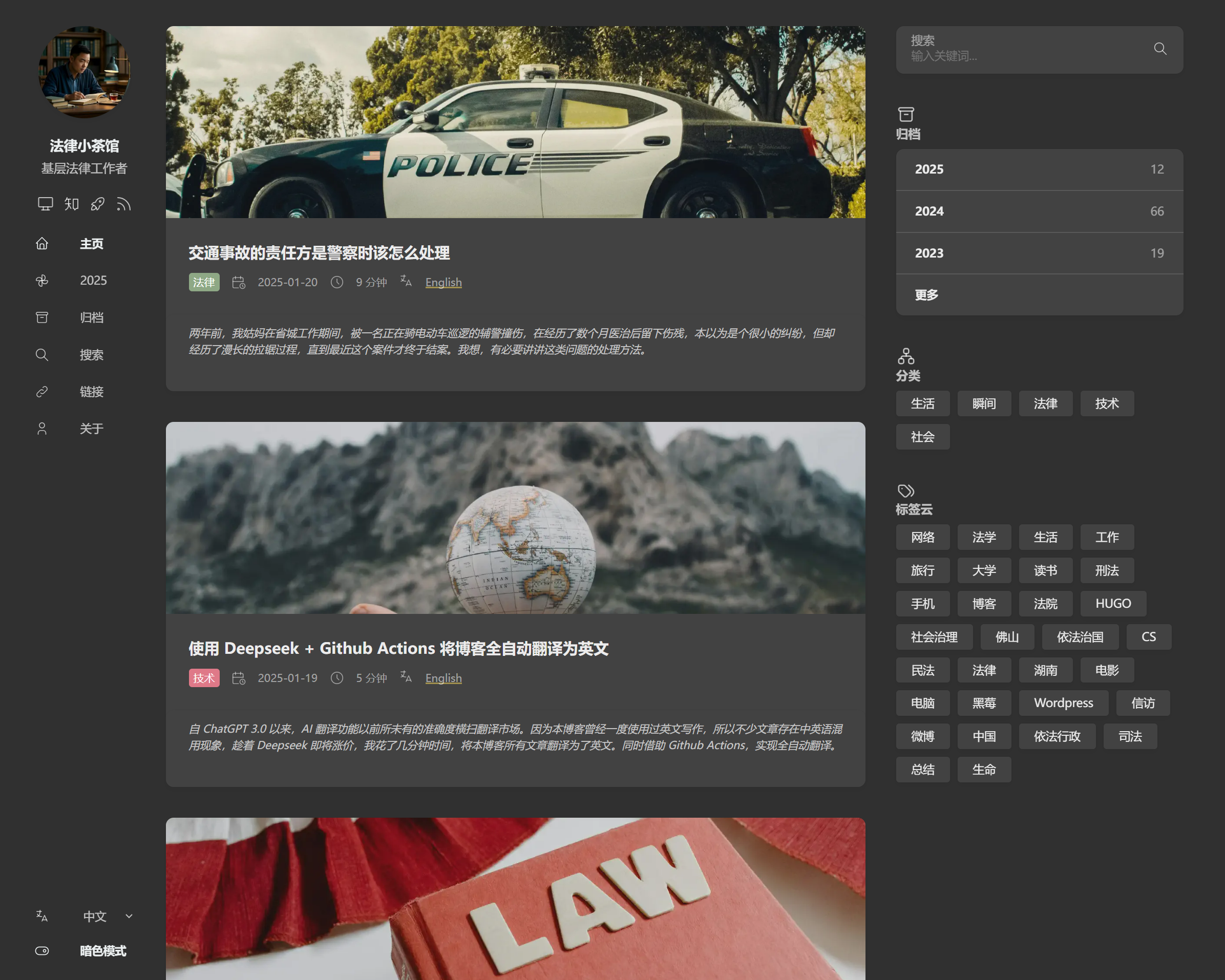Click the 黑莓 tag

(x=984, y=704)
